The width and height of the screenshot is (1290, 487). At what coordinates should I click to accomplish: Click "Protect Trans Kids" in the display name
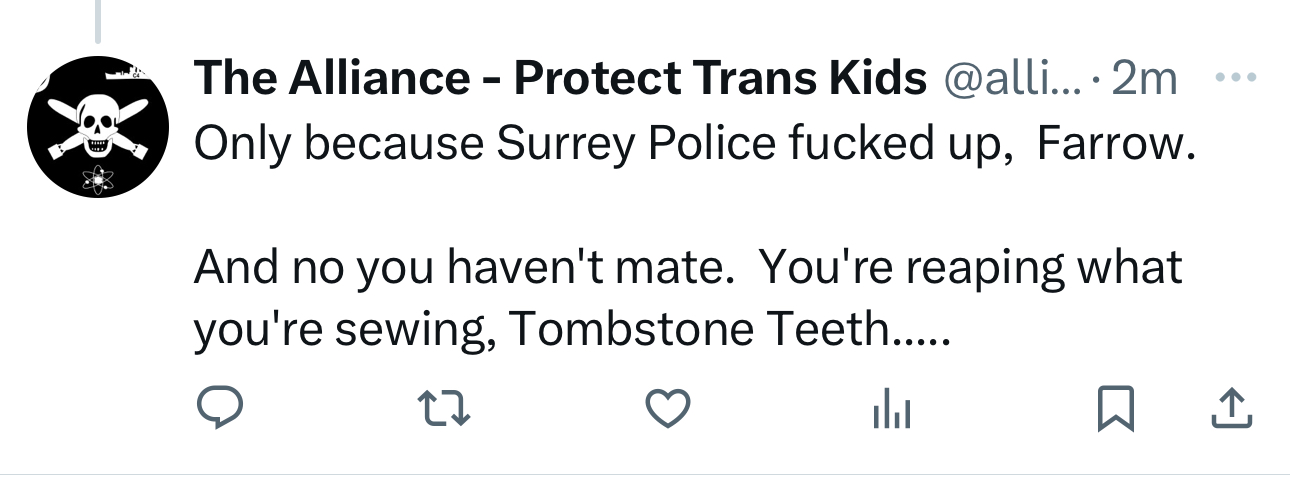coord(720,79)
